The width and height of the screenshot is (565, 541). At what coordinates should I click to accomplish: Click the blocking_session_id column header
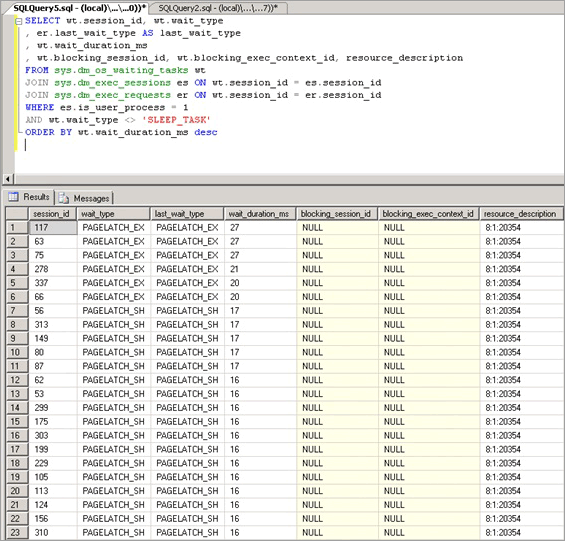point(337,214)
